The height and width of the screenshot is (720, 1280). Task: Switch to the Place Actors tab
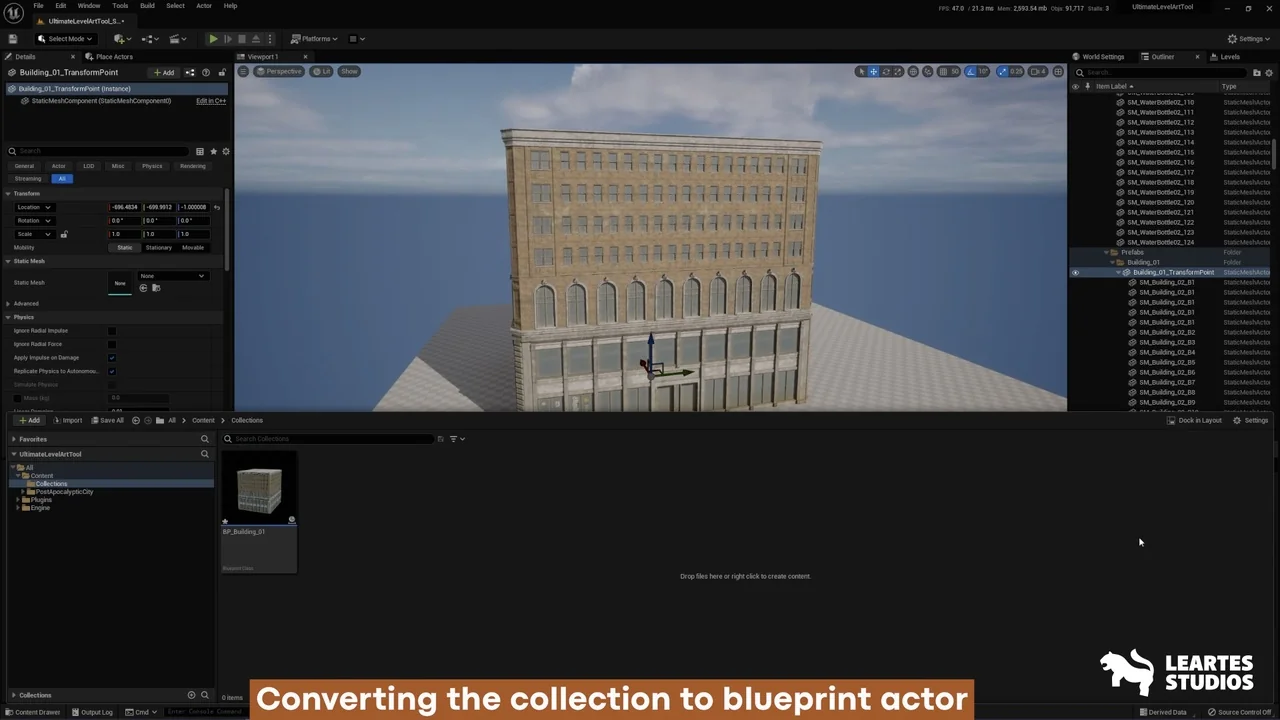pos(114,57)
